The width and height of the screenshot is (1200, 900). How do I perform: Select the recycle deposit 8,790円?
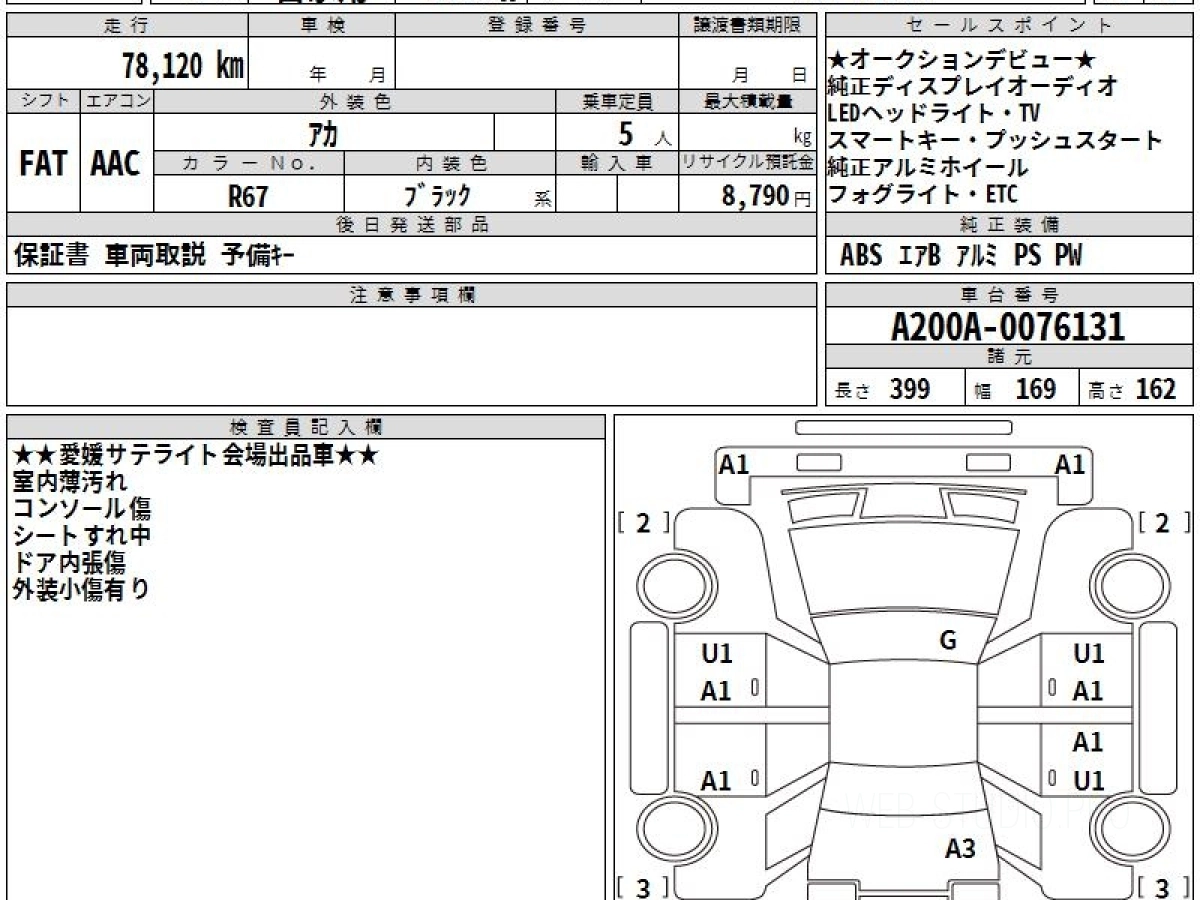(x=766, y=196)
